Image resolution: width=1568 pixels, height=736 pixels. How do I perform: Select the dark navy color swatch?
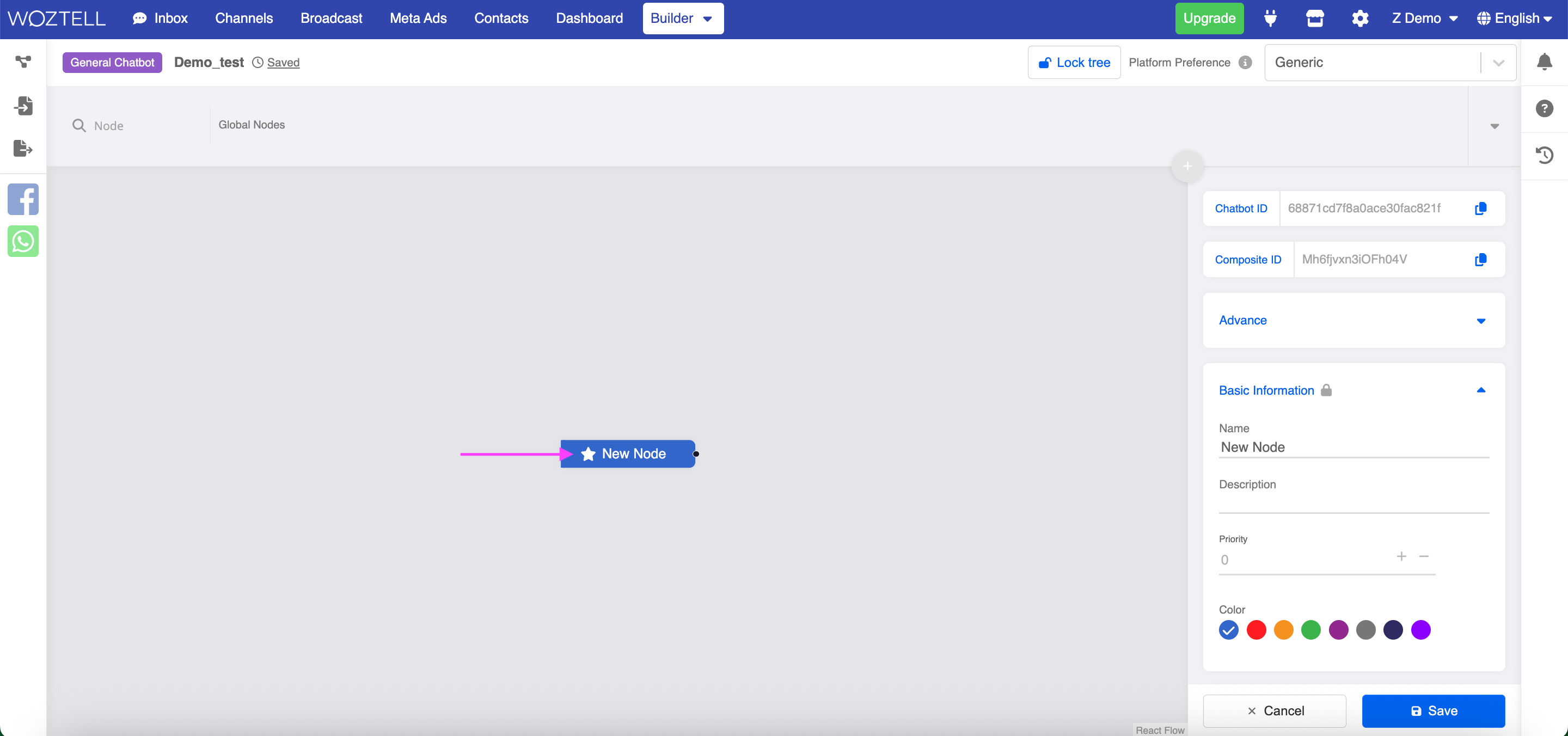[1393, 629]
